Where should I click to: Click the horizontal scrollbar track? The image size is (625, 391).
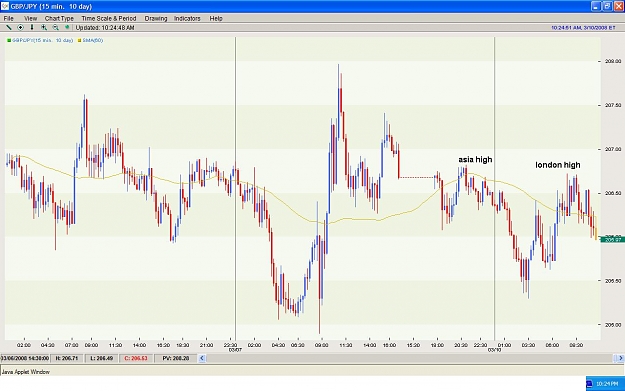[411, 358]
